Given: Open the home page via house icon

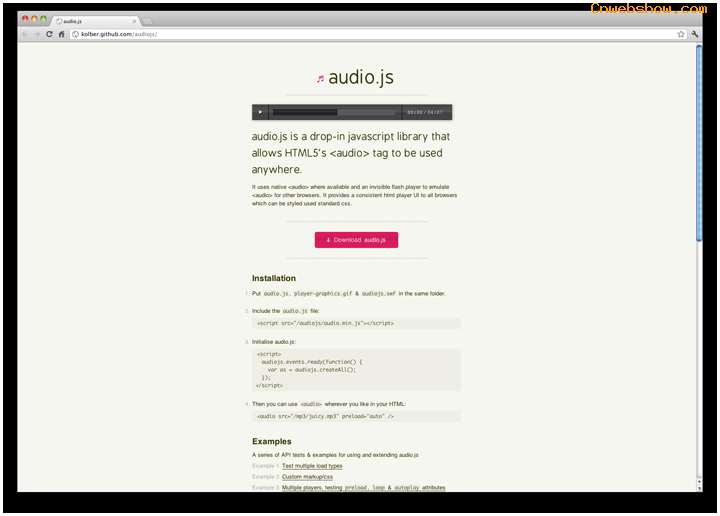Looking at the screenshot, I should tap(61, 34).
